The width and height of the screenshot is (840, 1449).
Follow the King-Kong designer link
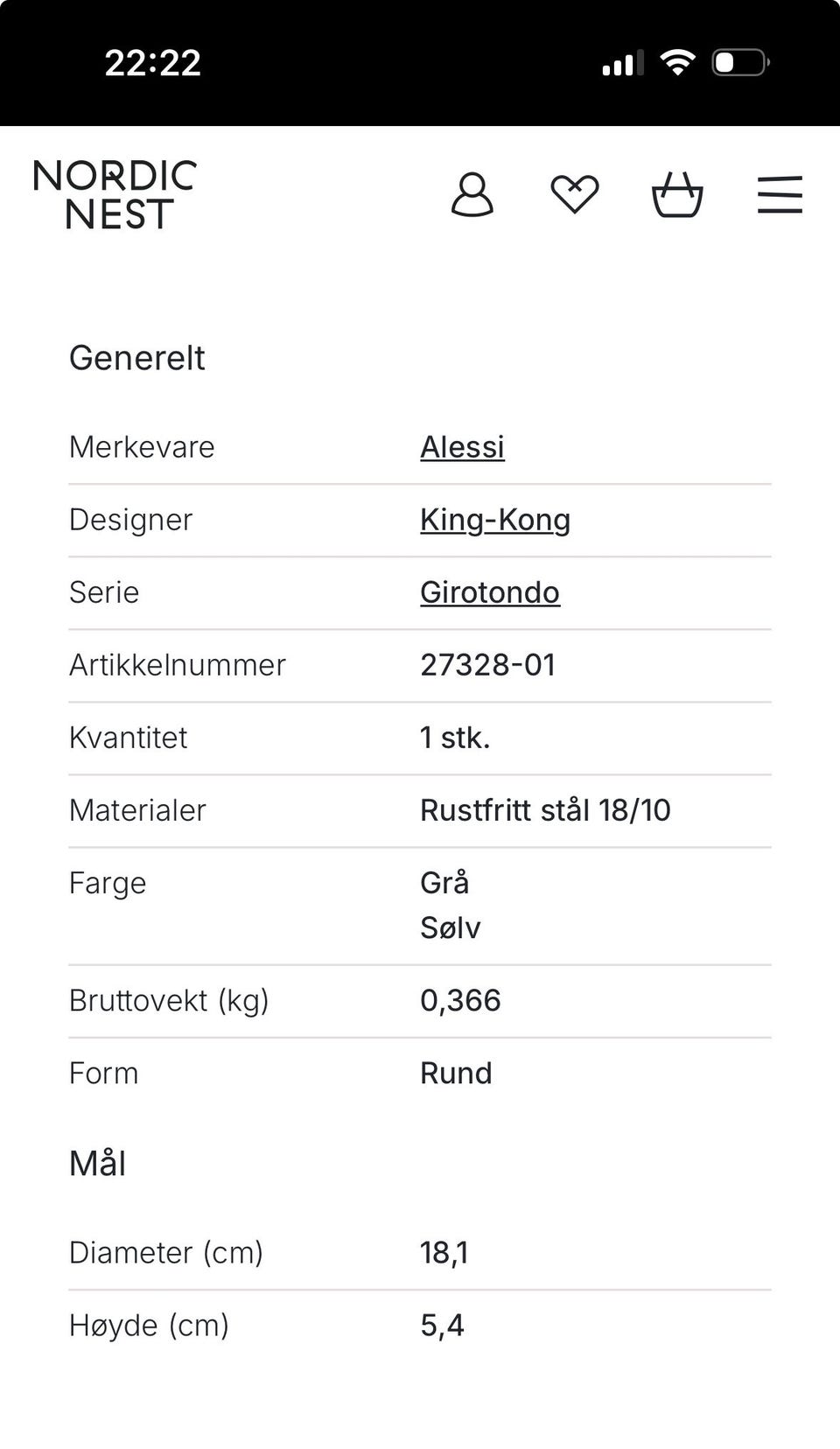(495, 520)
